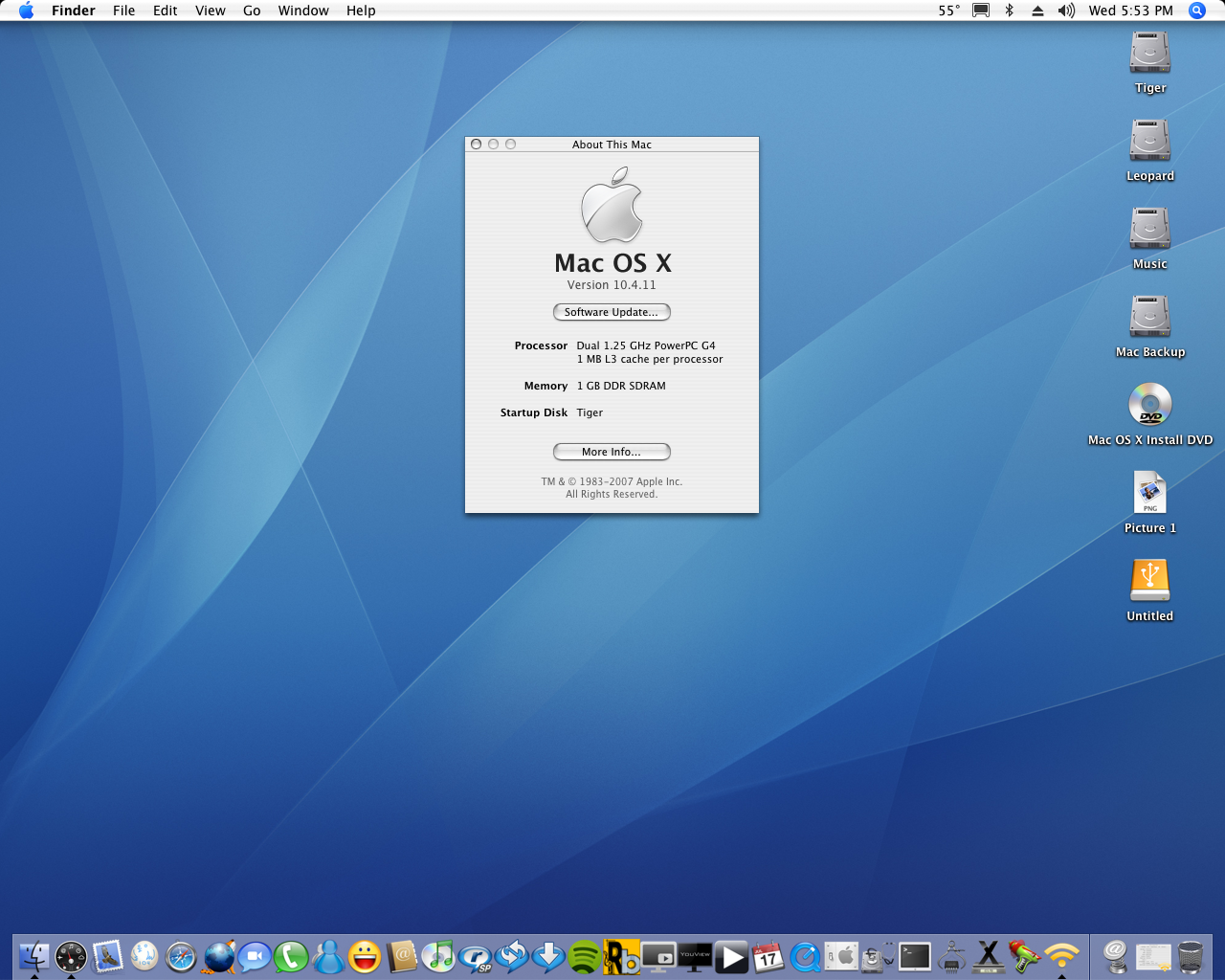1225x980 pixels.
Task: Open the blue download arrow app in Dock
Action: (548, 956)
